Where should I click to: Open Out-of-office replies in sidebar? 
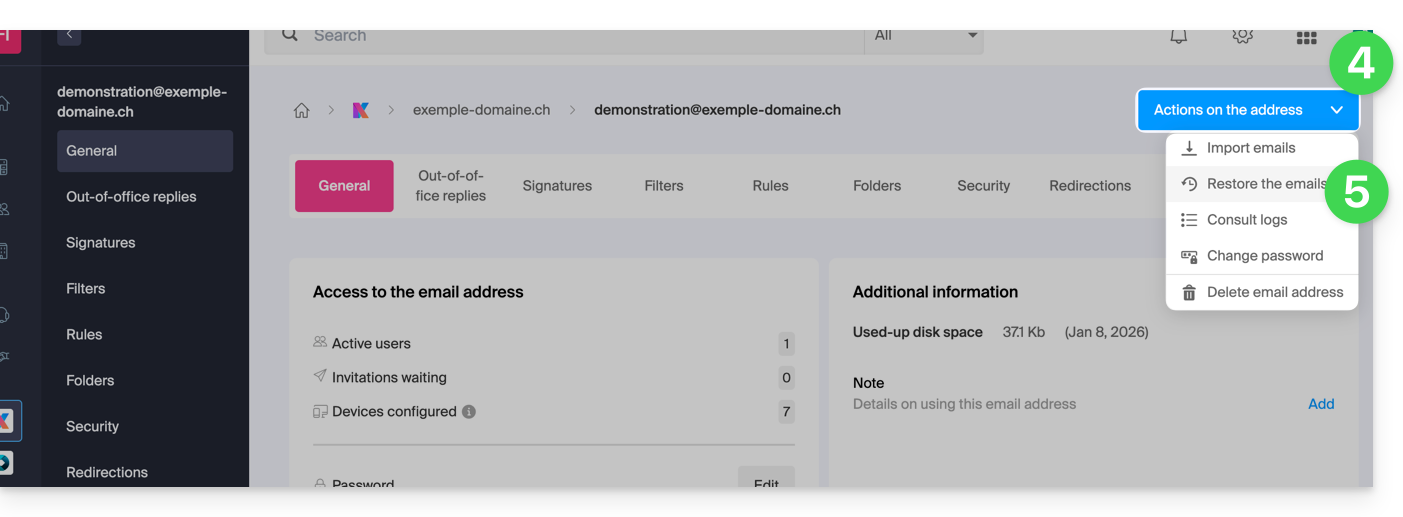coord(131,197)
